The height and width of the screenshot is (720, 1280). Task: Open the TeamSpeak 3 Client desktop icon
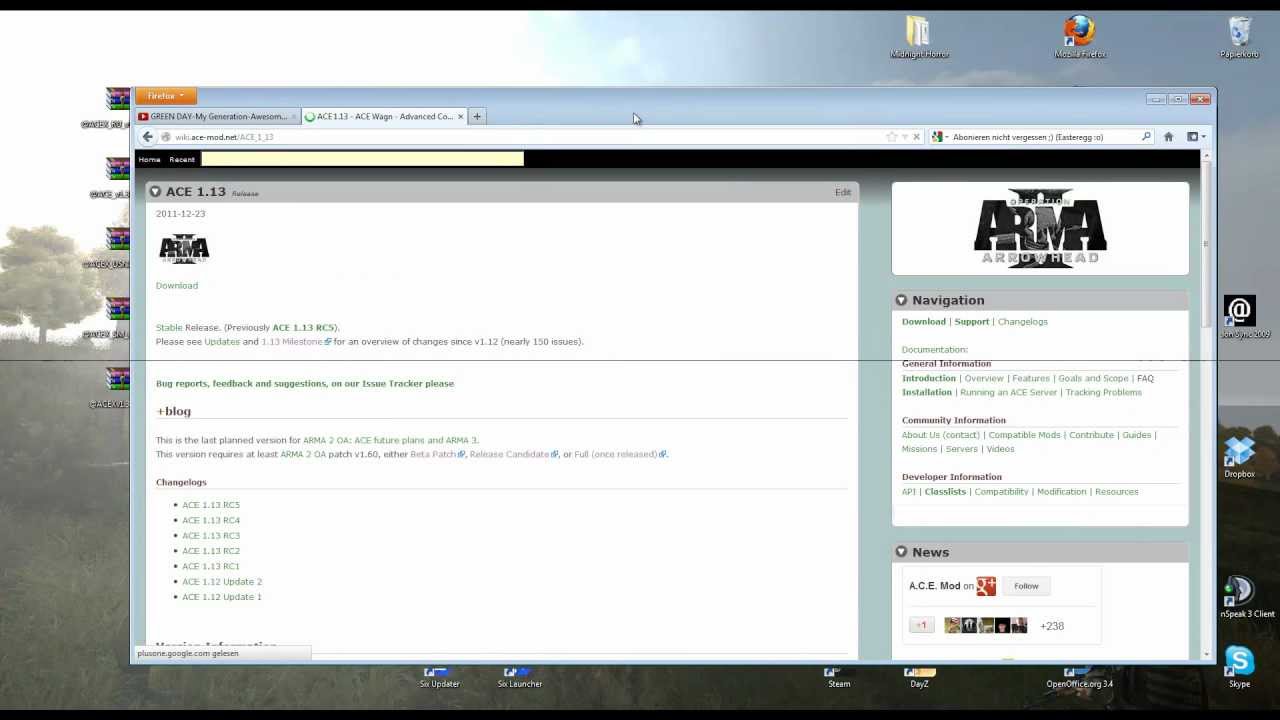click(x=1246, y=597)
